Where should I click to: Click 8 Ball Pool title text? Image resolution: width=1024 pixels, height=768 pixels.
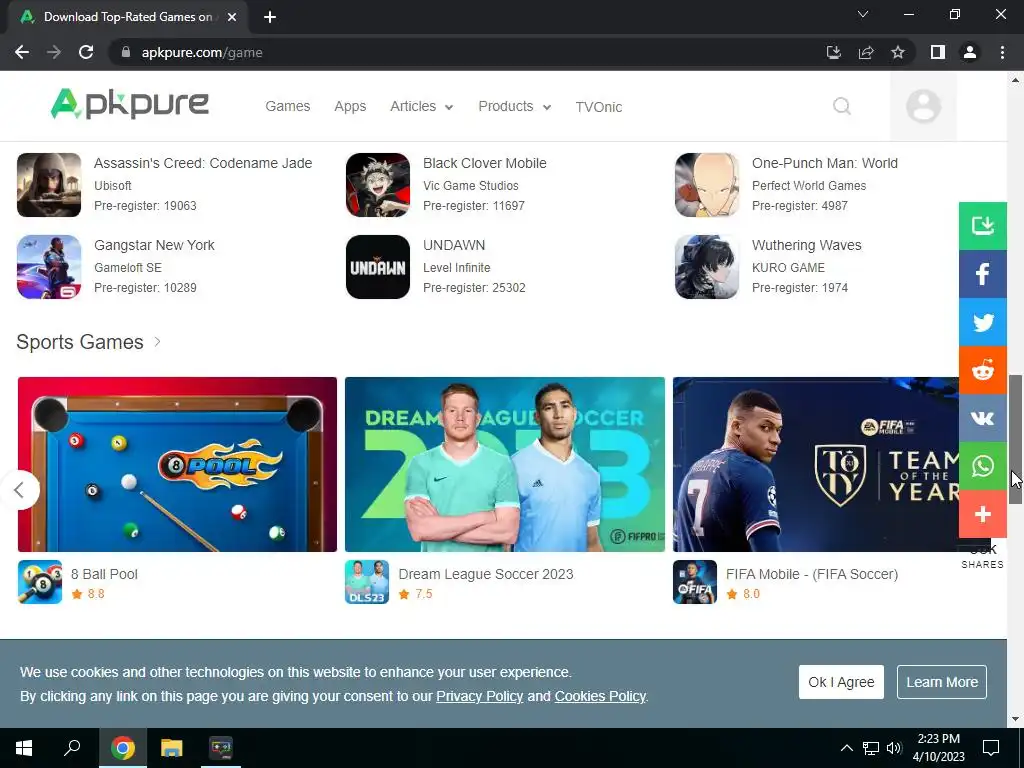click(x=104, y=574)
